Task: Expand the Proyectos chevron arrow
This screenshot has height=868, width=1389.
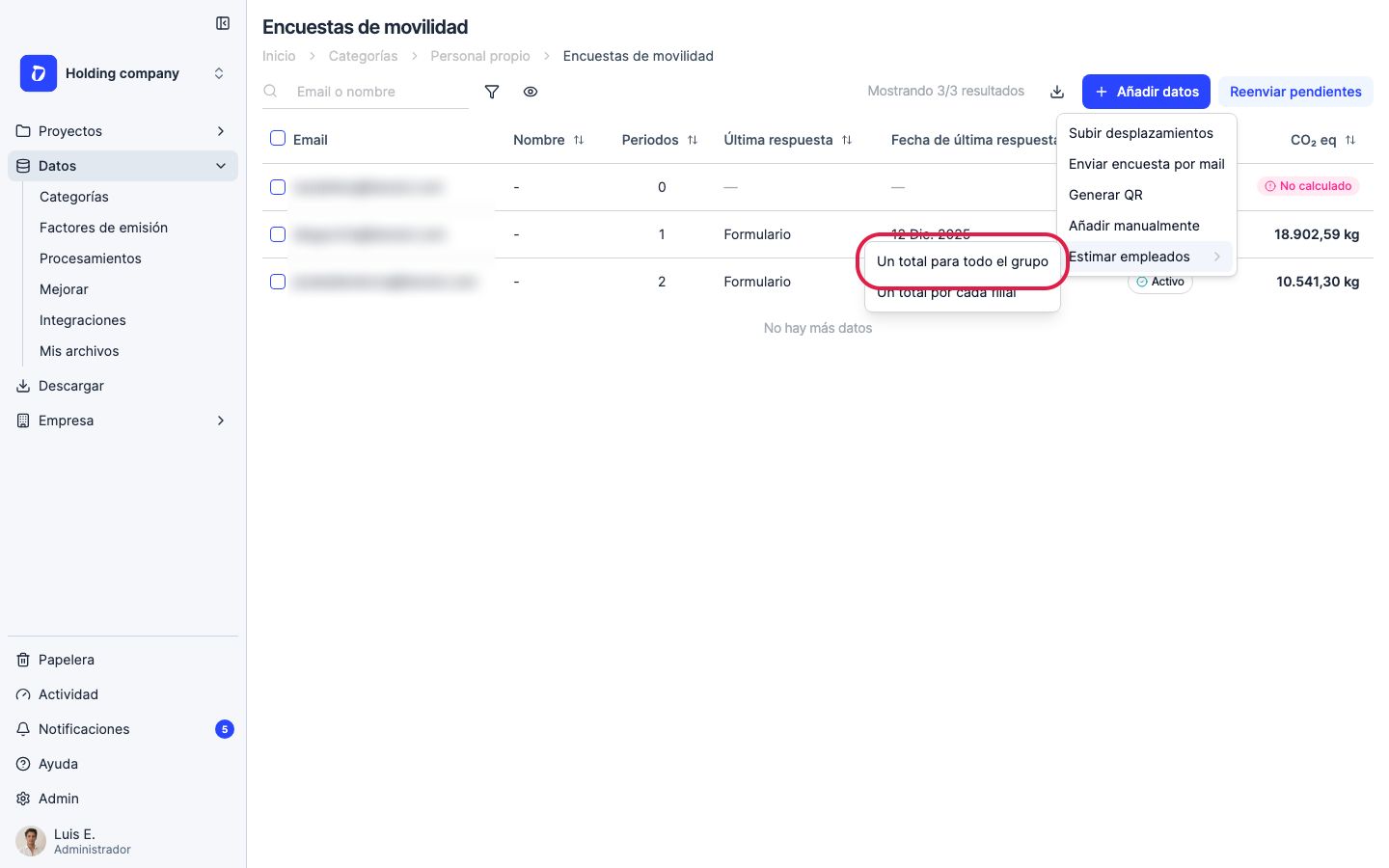Action: coord(221,131)
